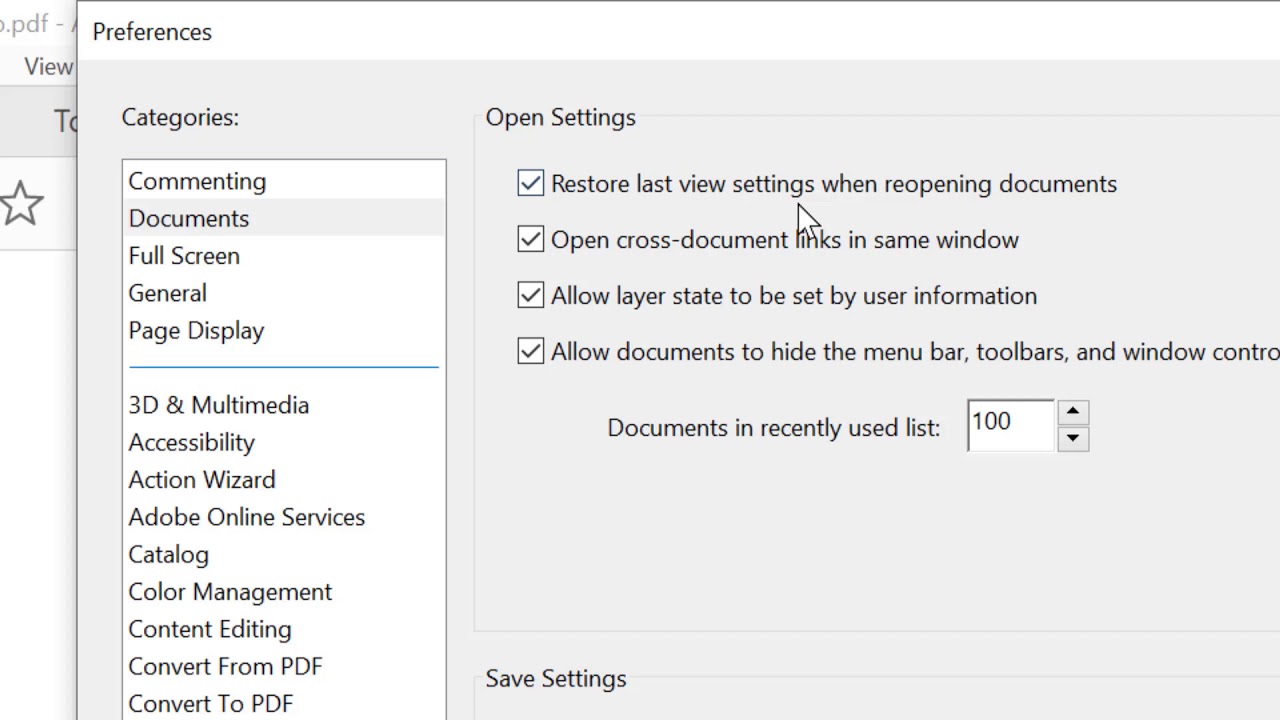Click the star bookmark icon
Image resolution: width=1280 pixels, height=720 pixels.
pyautogui.click(x=22, y=204)
